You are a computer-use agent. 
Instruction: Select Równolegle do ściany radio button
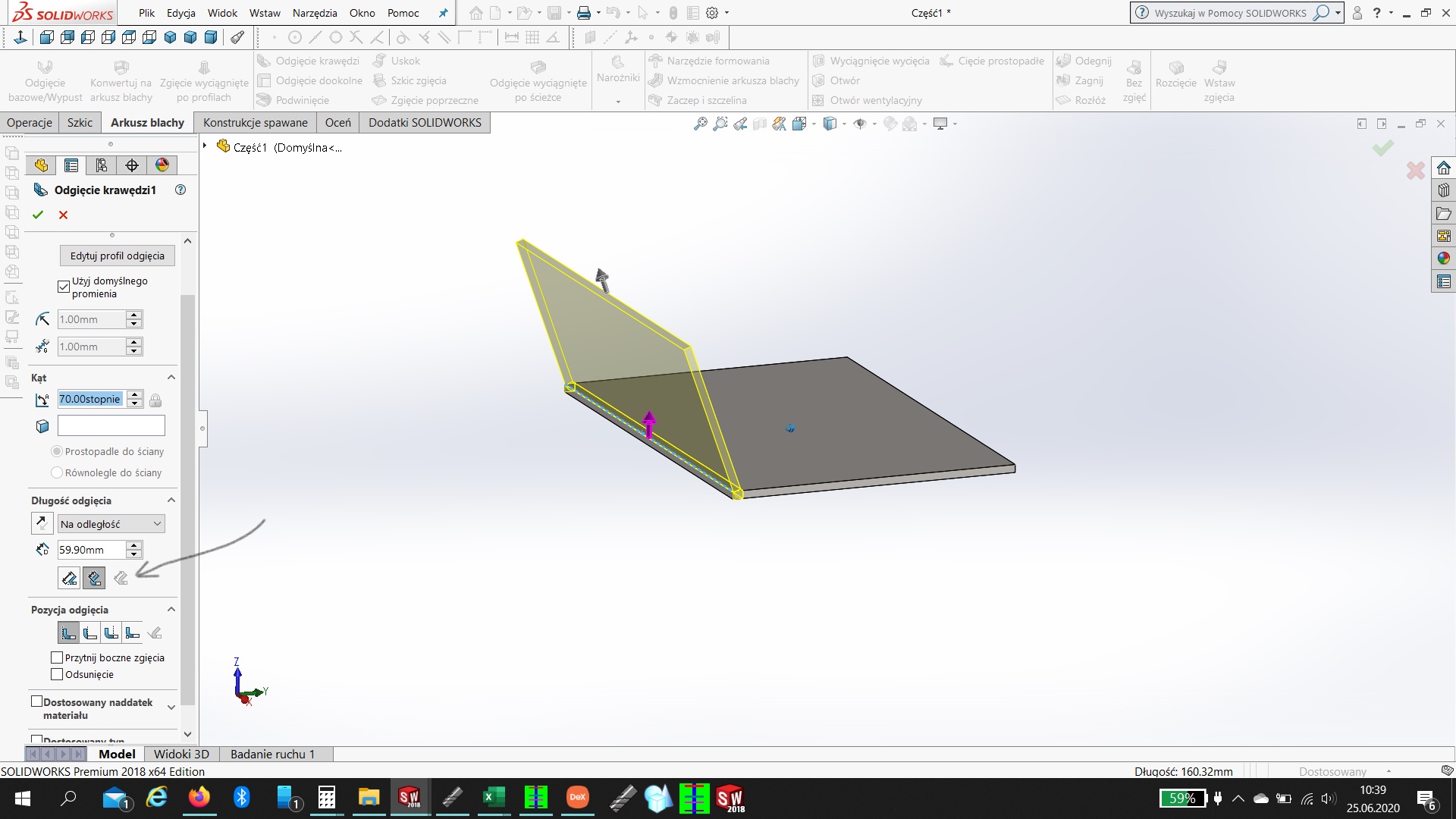pos(57,472)
